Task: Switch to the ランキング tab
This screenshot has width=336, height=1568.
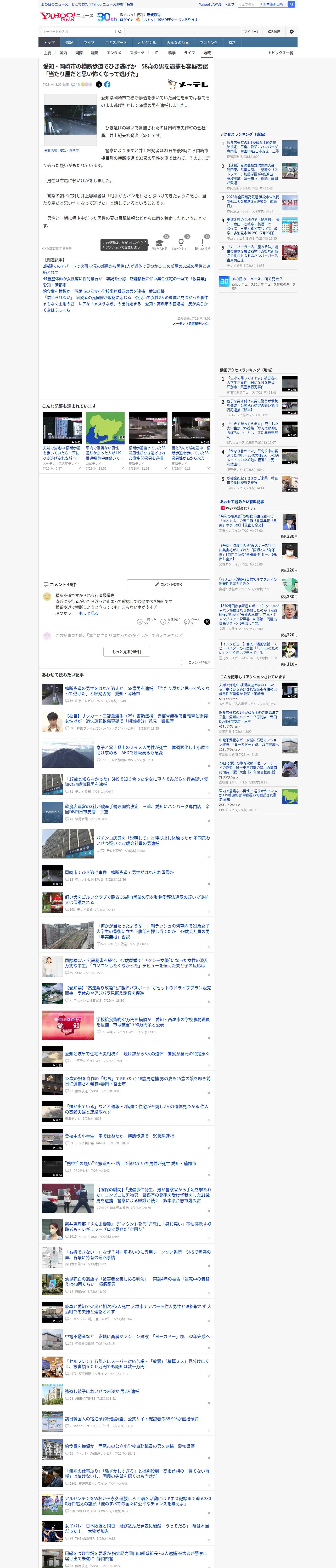Action: [x=209, y=43]
